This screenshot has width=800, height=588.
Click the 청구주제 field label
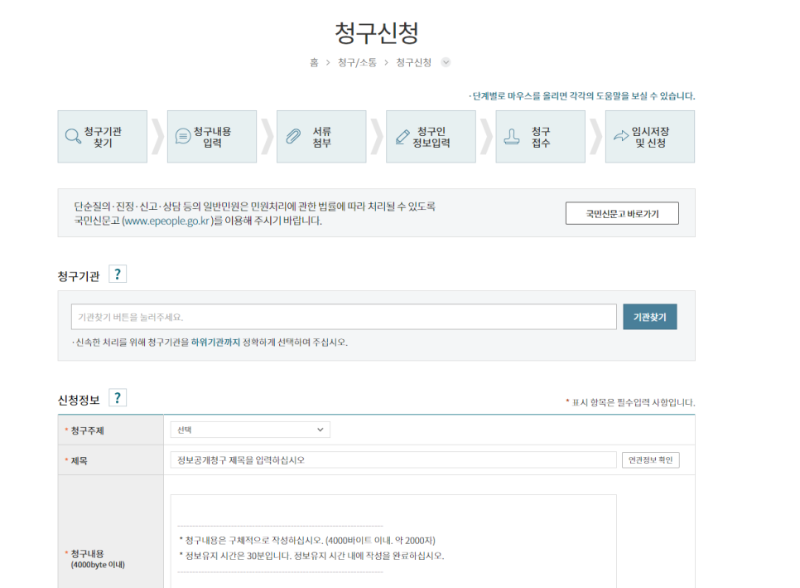87,430
